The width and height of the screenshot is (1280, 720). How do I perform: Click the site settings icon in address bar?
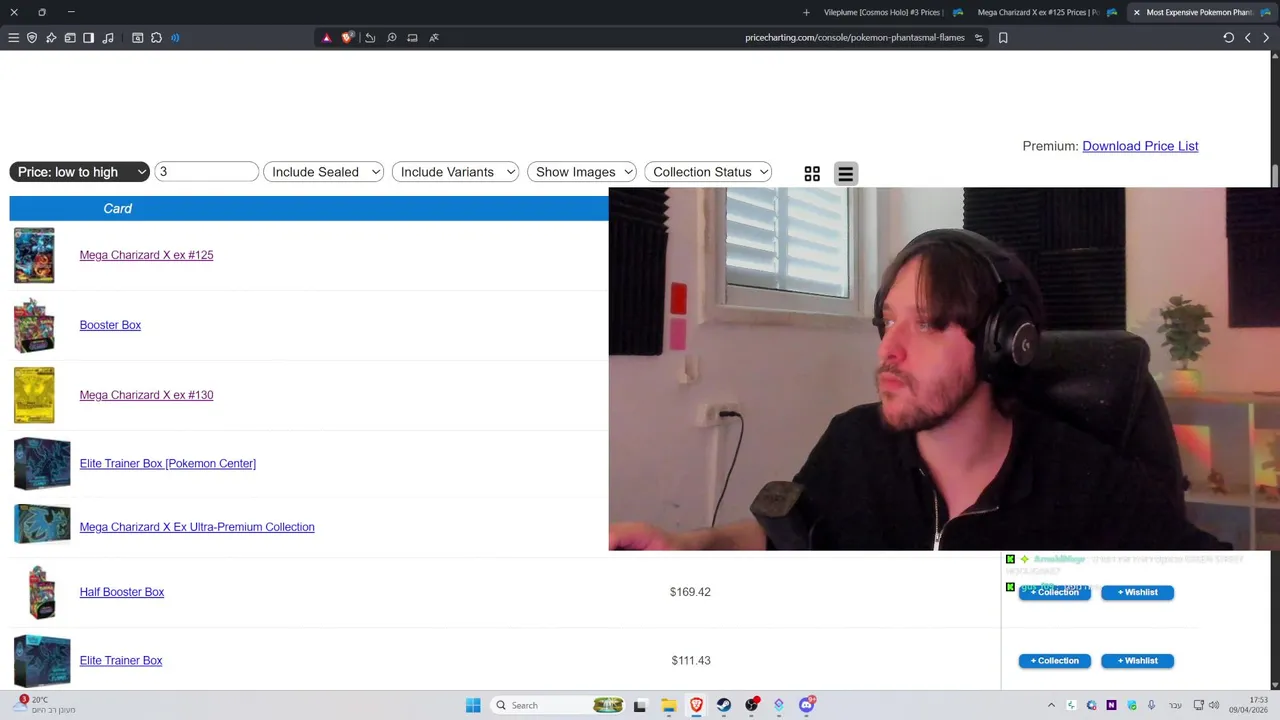(x=979, y=38)
